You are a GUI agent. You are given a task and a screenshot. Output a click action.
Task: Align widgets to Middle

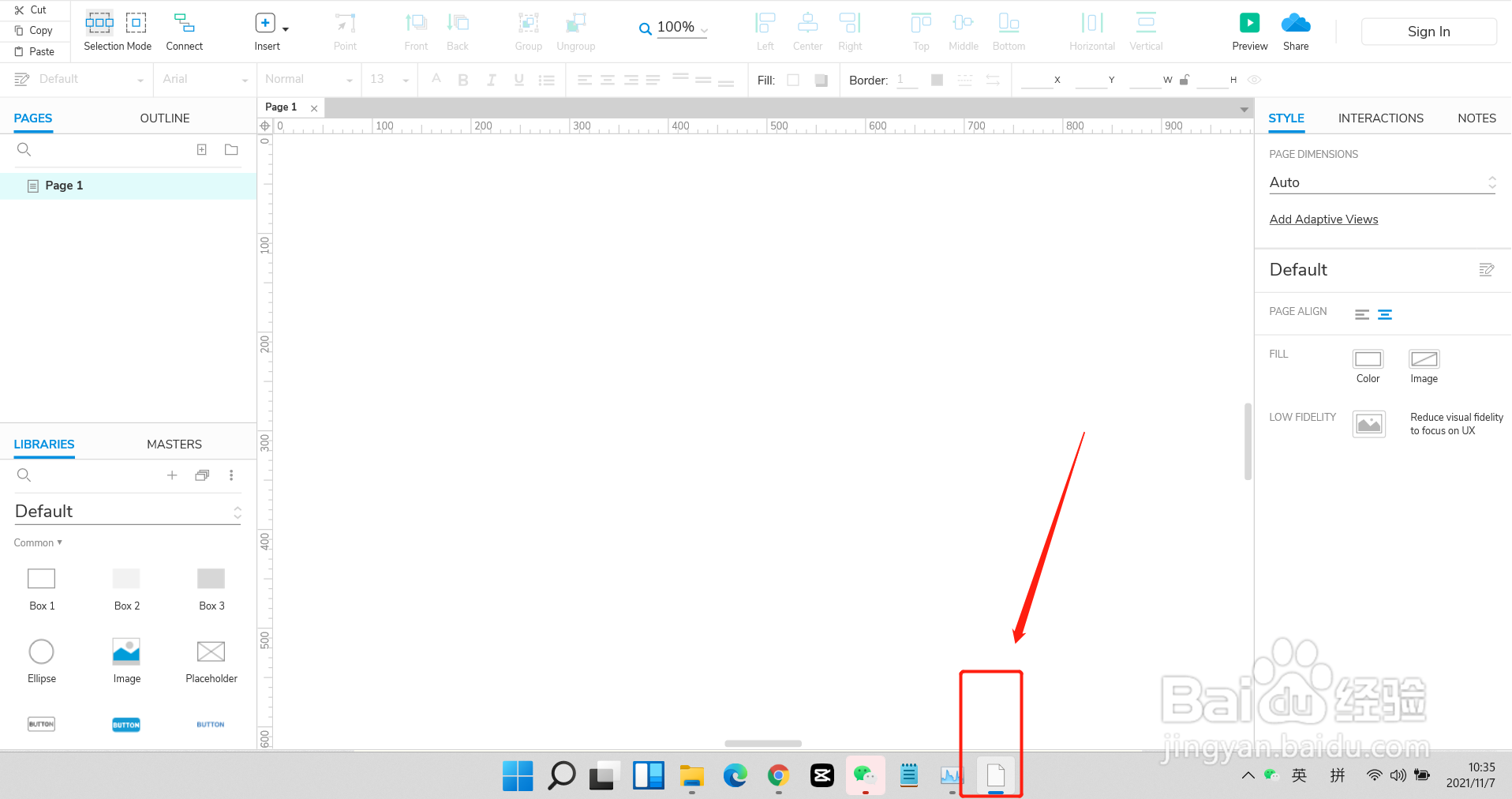(963, 32)
